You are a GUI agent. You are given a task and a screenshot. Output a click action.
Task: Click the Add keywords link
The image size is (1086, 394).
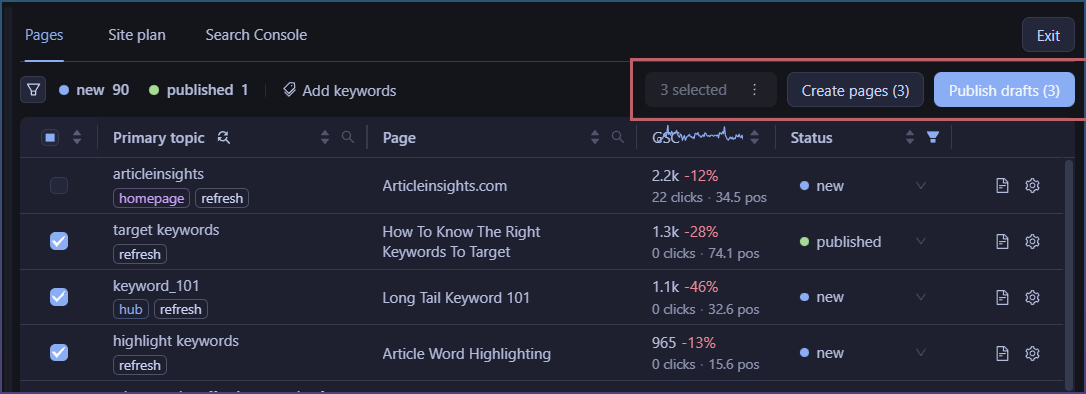point(339,90)
